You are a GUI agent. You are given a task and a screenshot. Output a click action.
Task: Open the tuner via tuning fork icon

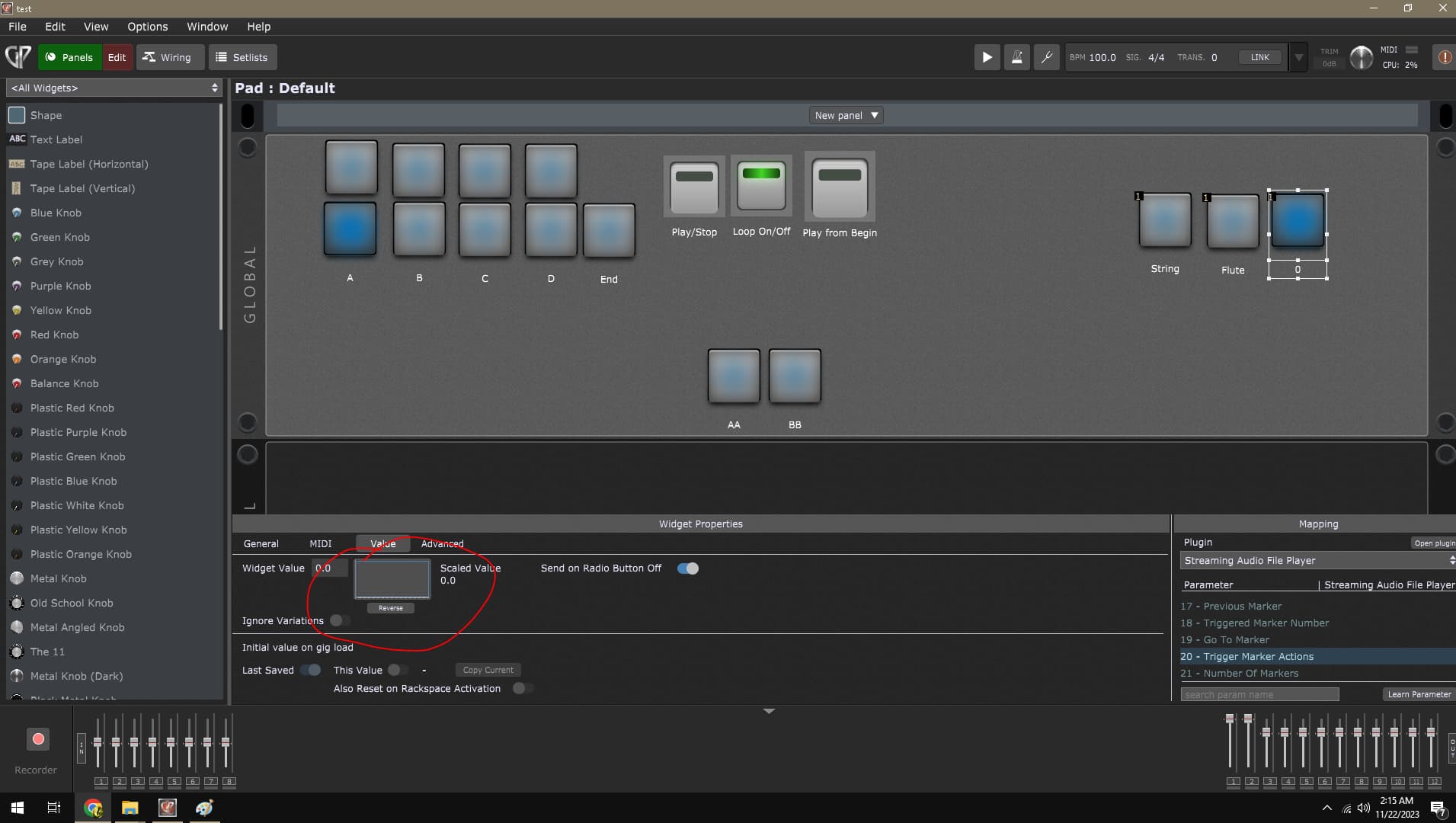point(1046,57)
